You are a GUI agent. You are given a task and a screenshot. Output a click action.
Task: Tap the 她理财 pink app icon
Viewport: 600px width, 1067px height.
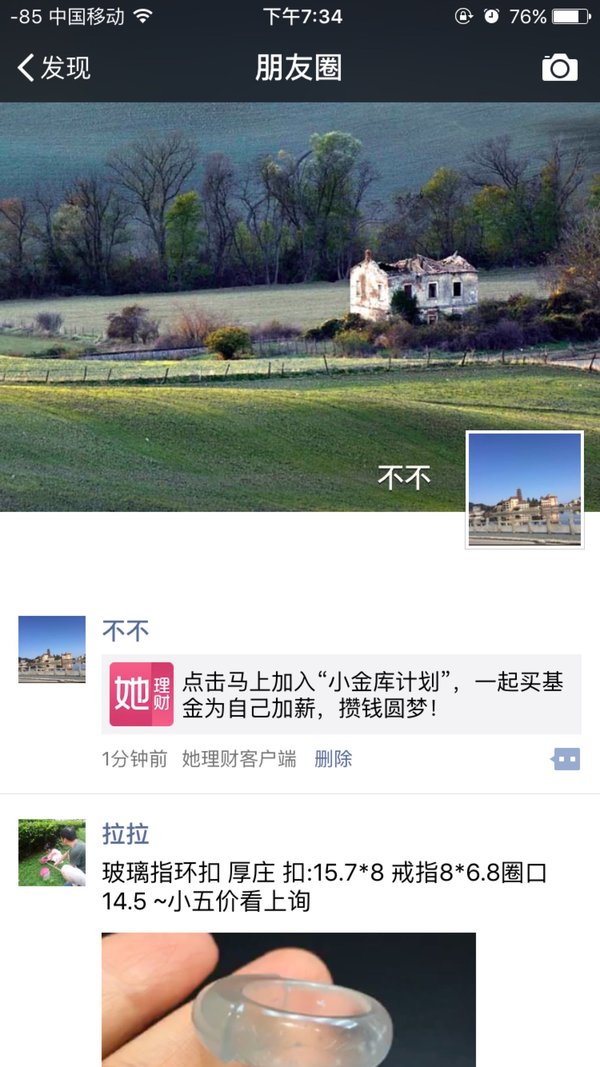tap(141, 694)
